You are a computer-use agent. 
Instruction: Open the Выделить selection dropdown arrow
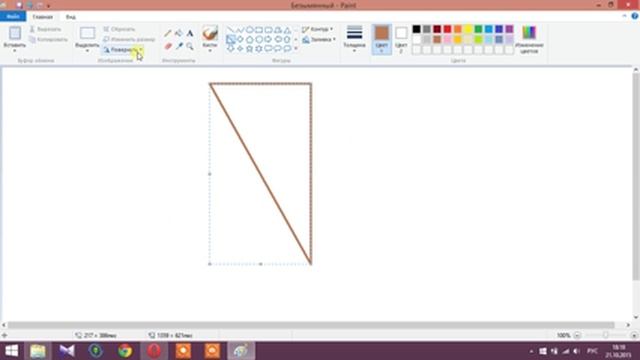(x=87, y=51)
